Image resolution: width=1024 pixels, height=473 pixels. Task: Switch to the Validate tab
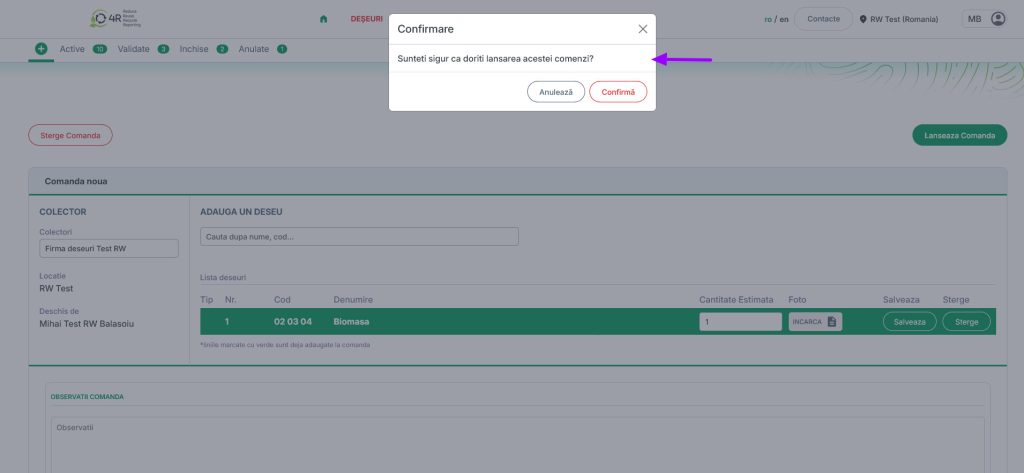[x=133, y=49]
